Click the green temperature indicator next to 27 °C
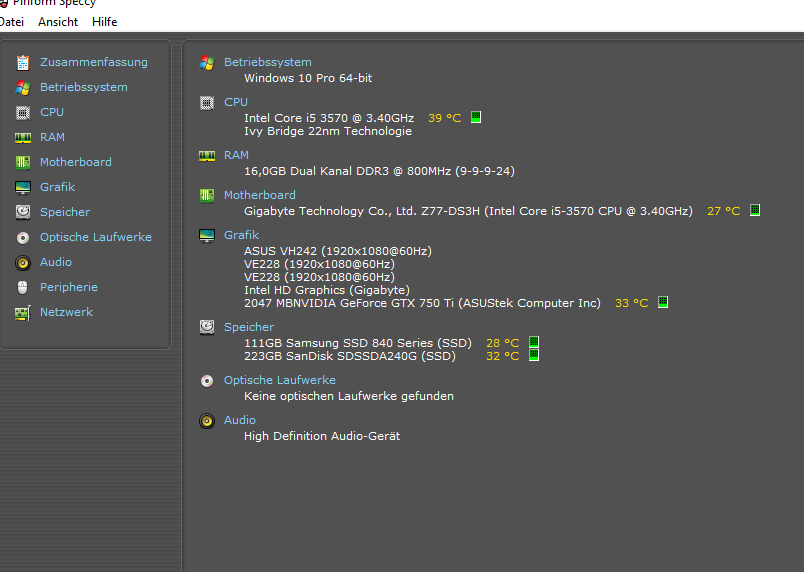This screenshot has height=572, width=804. point(755,210)
